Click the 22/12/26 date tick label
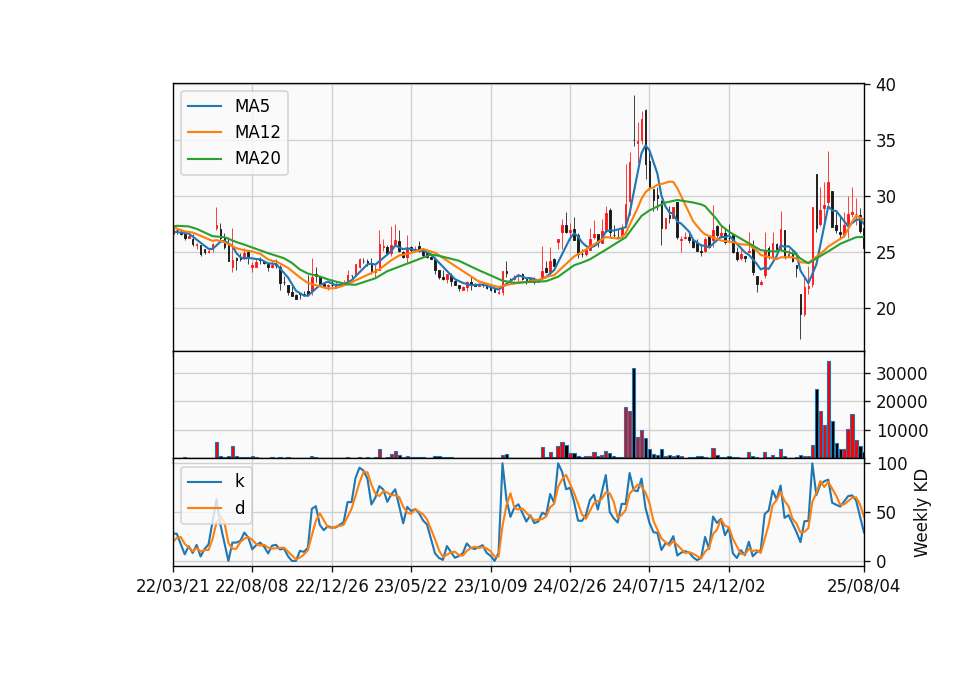The width and height of the screenshot is (960, 690). click(332, 586)
